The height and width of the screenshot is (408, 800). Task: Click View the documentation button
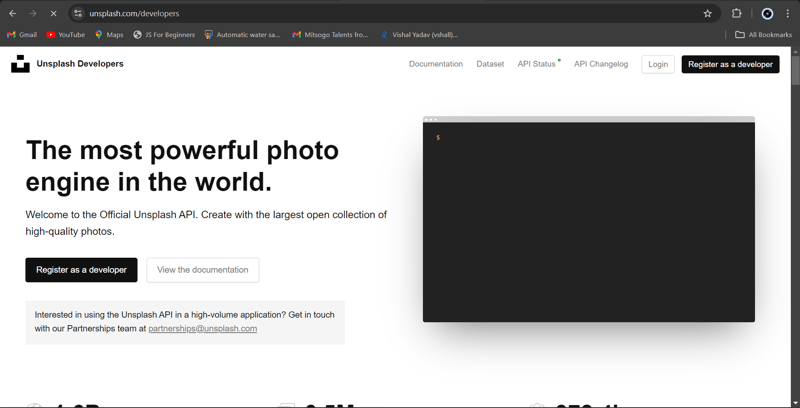(203, 270)
